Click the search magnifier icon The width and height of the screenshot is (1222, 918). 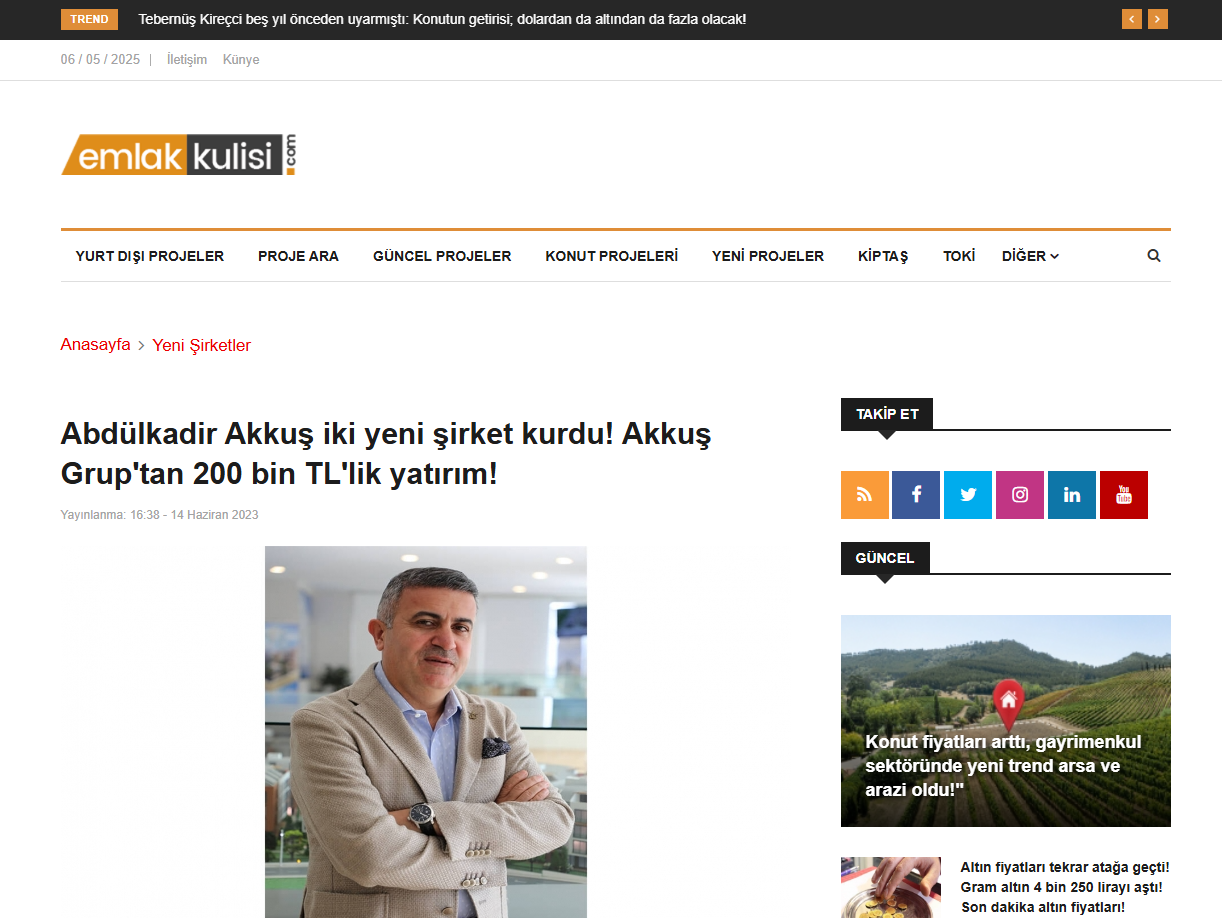[1154, 256]
